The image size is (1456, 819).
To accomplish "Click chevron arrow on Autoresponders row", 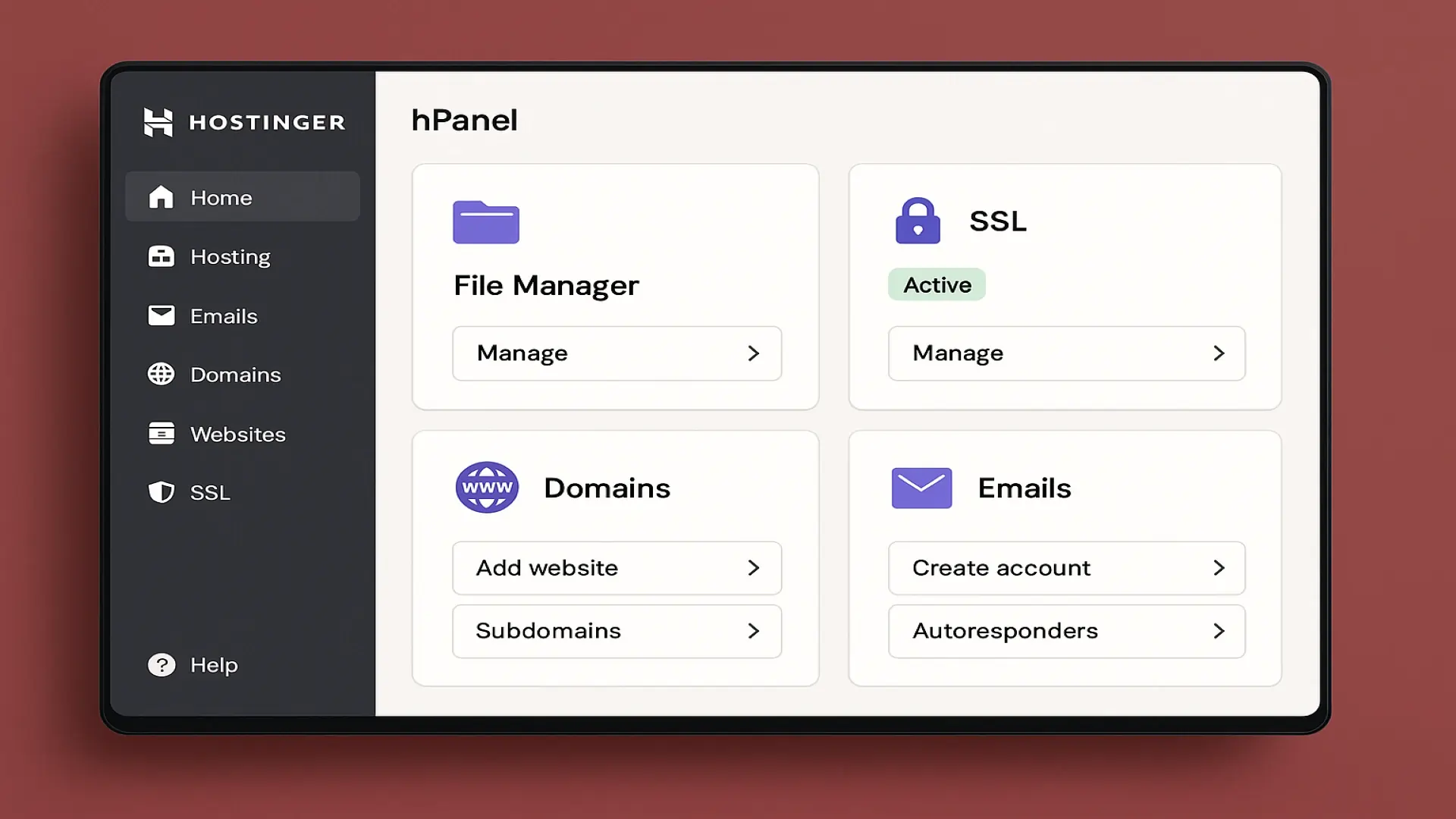I will click(1219, 631).
